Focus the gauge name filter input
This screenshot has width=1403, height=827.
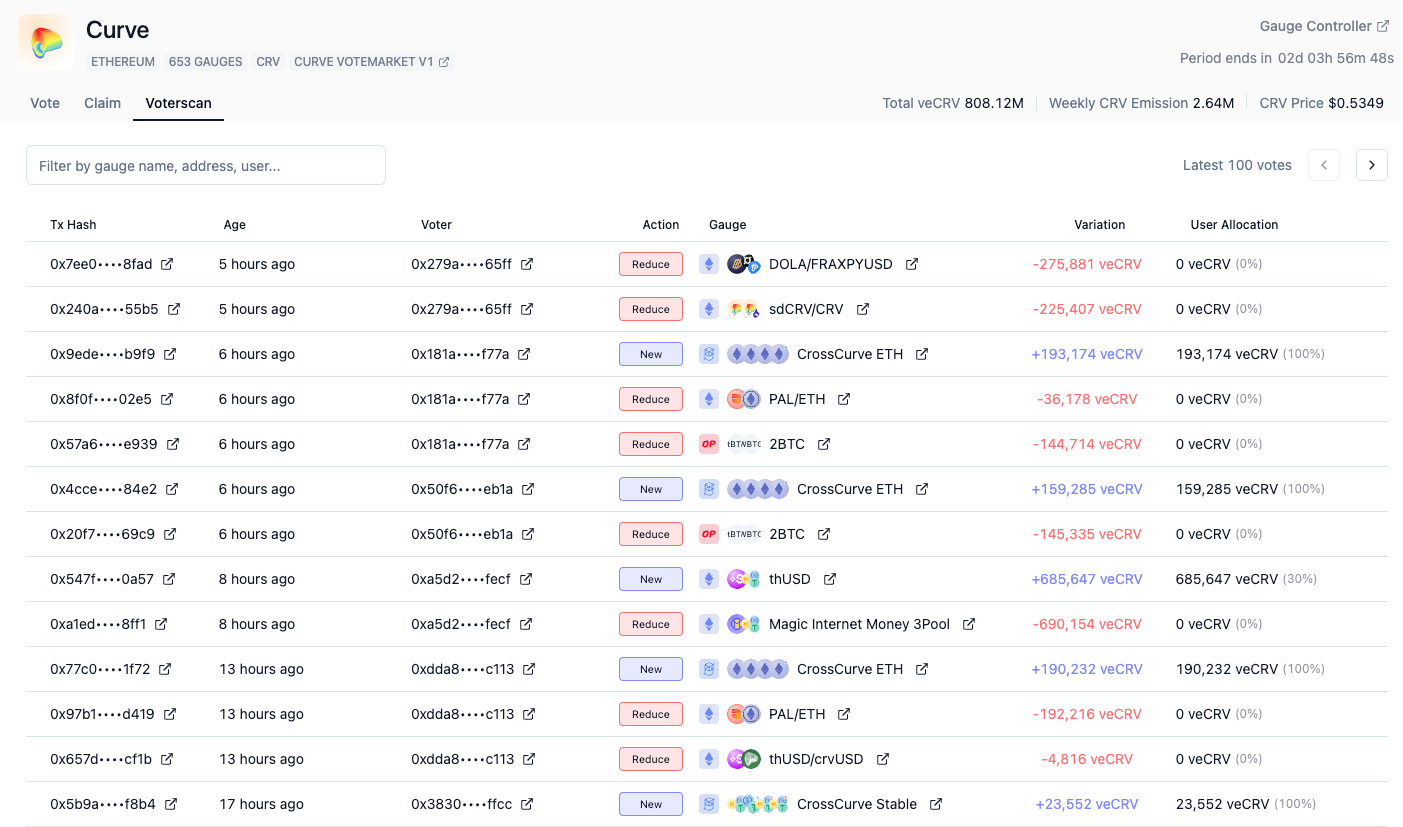click(206, 165)
